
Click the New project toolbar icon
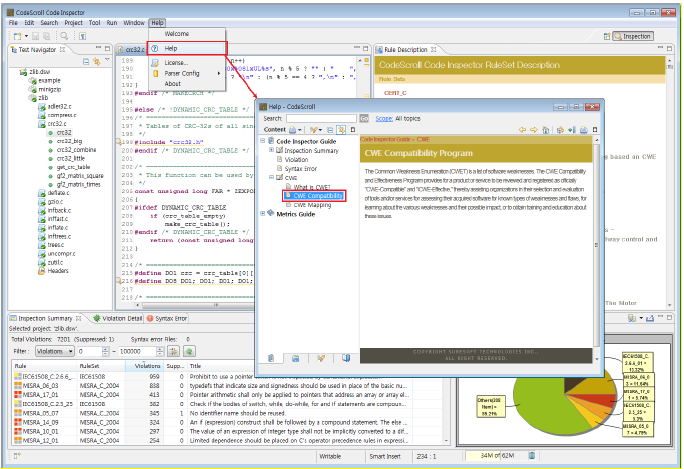(17, 36)
